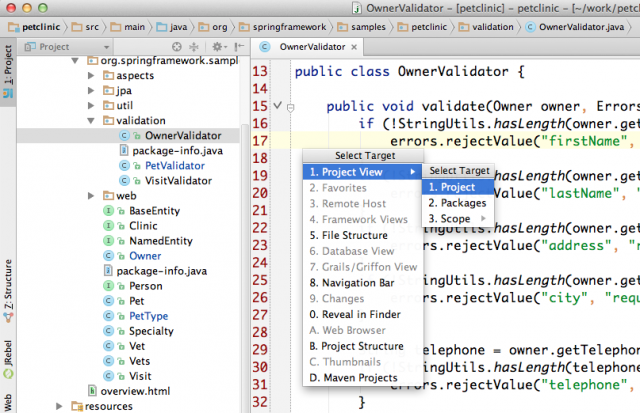
Task: Click the main breadcrumb
Action: (128, 27)
